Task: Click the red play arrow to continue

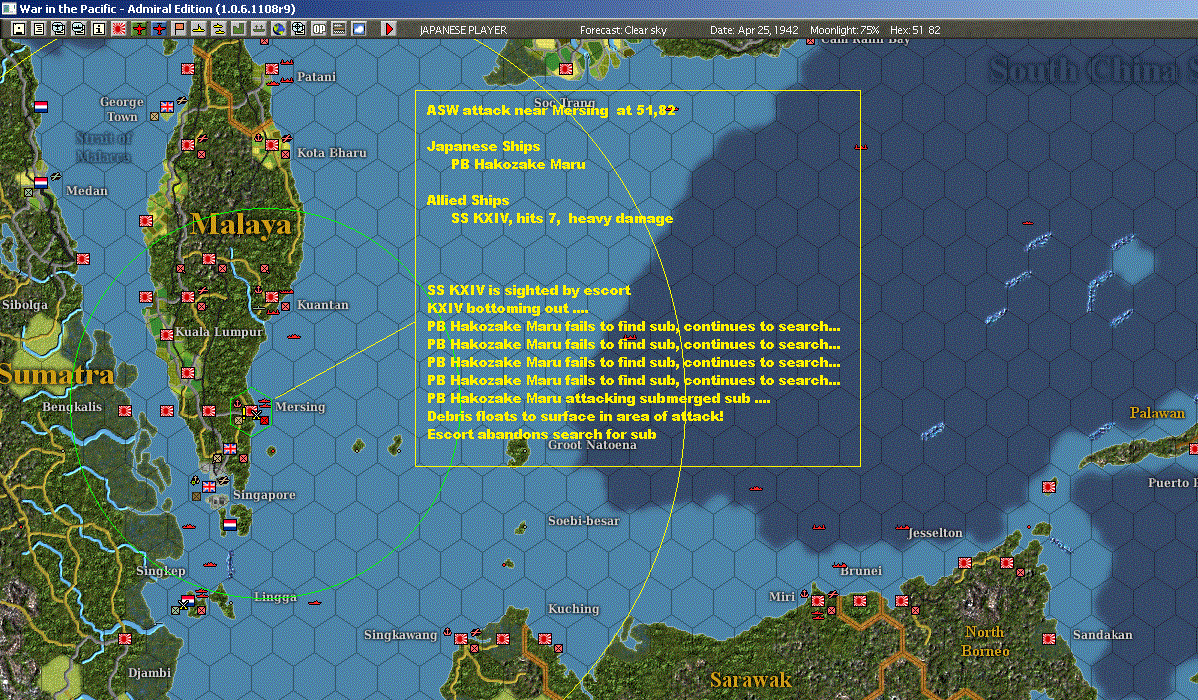Action: click(389, 29)
